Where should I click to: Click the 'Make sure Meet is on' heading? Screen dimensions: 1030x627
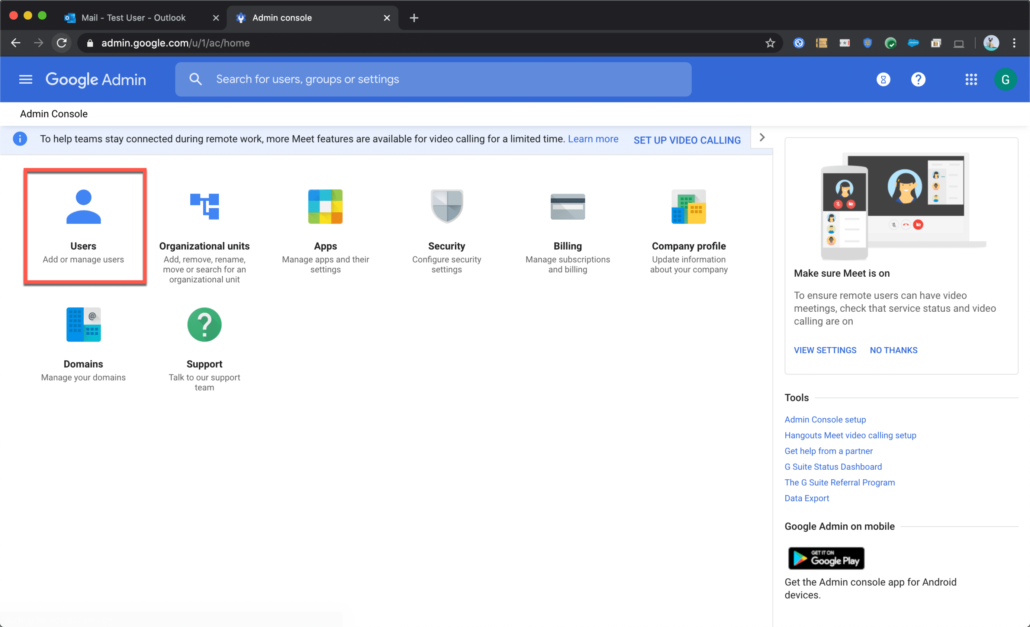tap(841, 273)
